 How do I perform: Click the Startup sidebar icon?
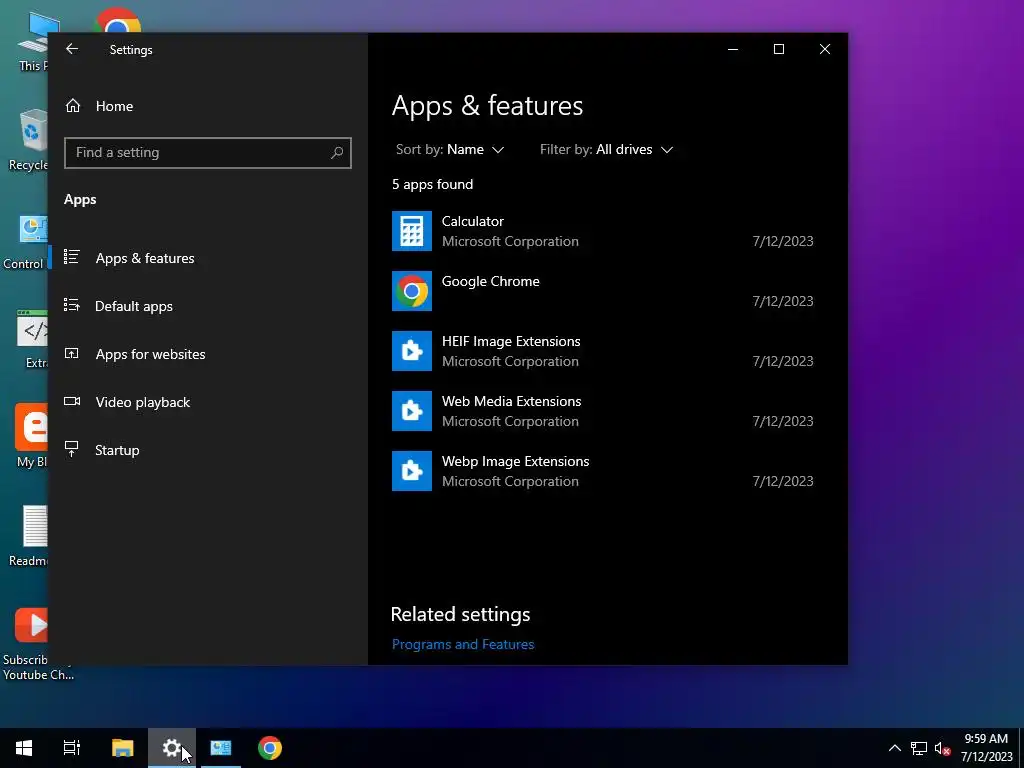click(x=72, y=449)
